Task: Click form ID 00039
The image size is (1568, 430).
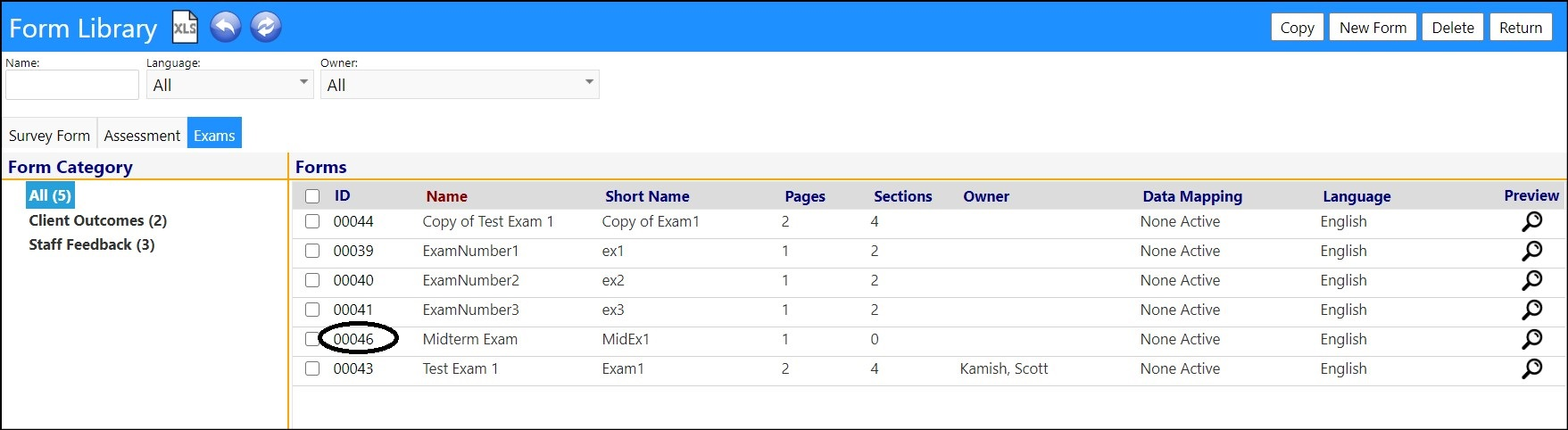Action: pos(353,251)
